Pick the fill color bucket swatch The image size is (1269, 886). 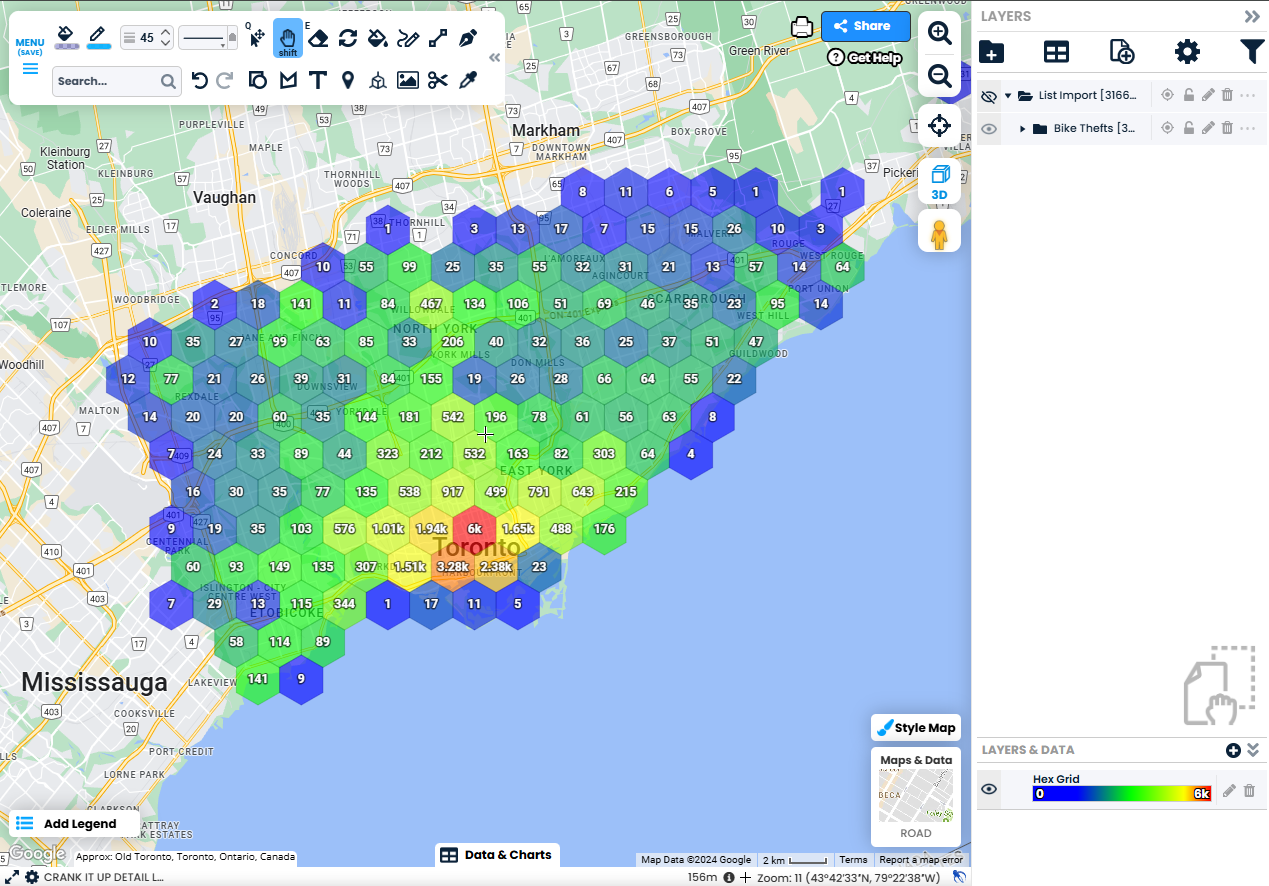tap(66, 38)
